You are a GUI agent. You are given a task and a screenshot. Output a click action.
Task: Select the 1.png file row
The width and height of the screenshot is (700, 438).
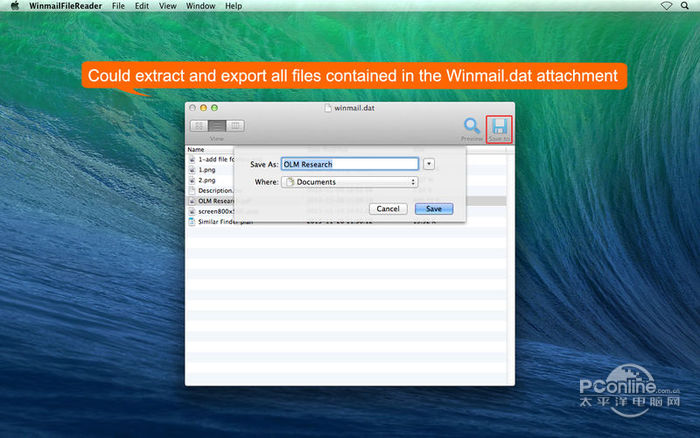pyautogui.click(x=207, y=169)
